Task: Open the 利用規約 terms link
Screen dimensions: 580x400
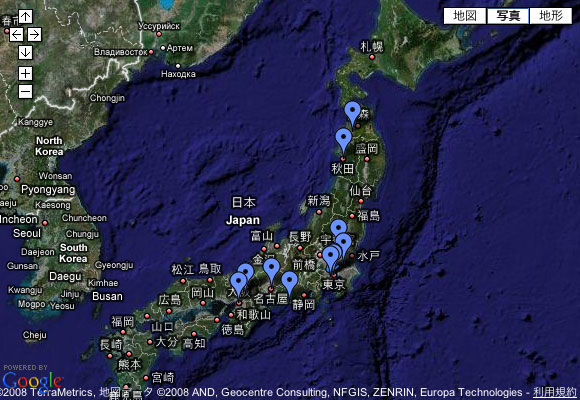Action: coord(555,392)
